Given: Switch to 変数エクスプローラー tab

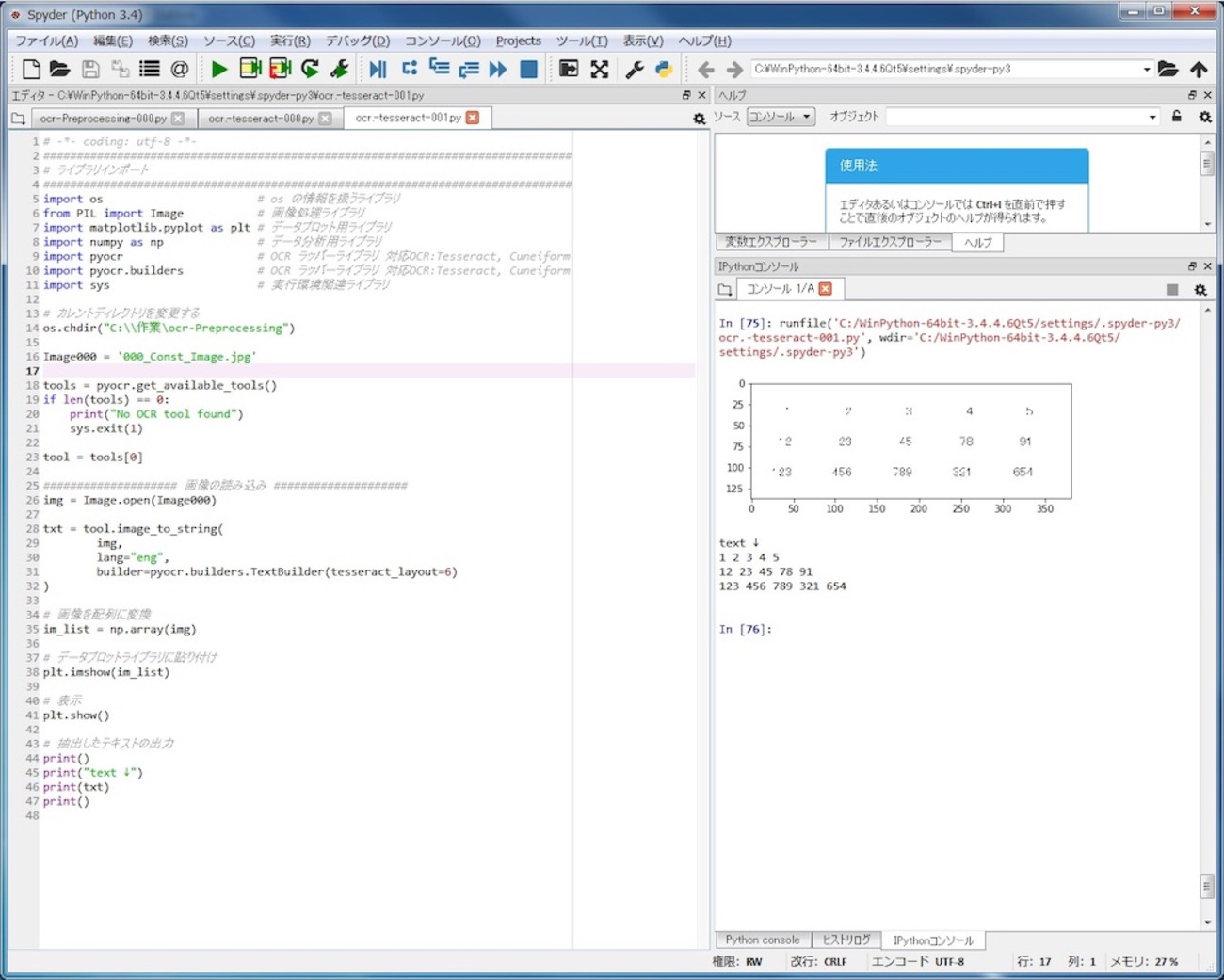Looking at the screenshot, I should pyautogui.click(x=771, y=242).
